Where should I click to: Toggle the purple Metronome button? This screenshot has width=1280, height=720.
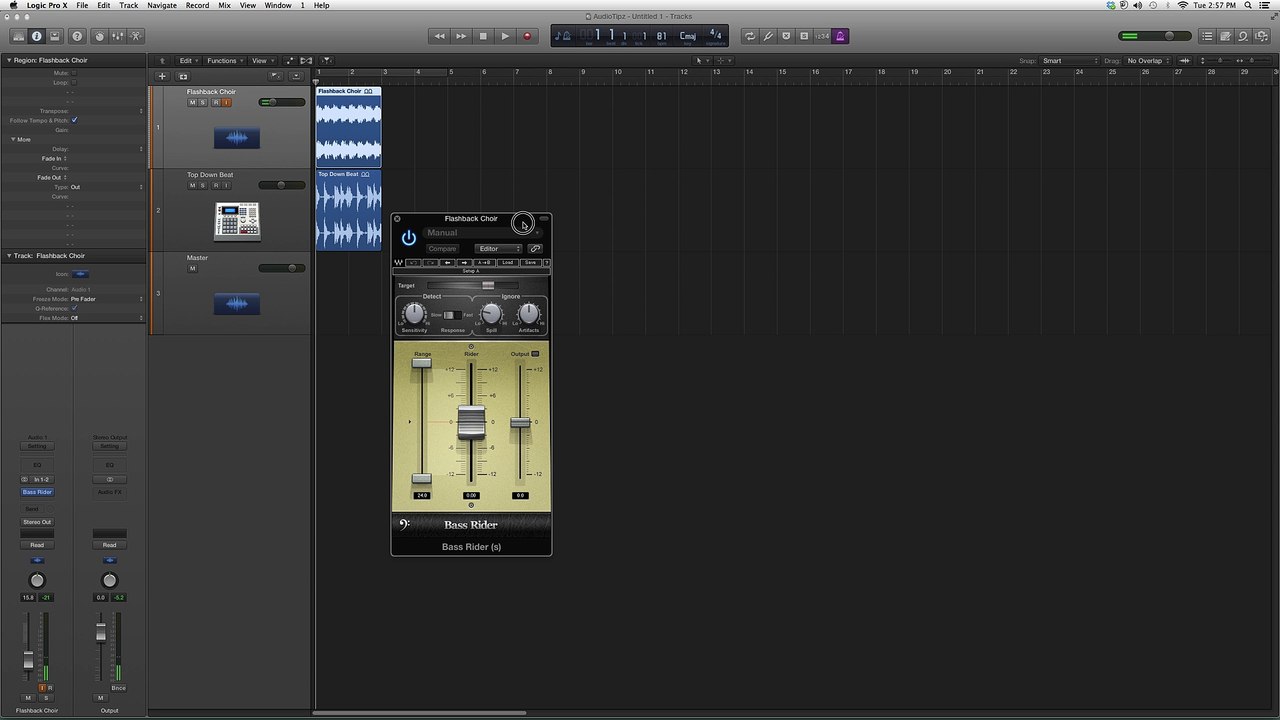(840, 36)
